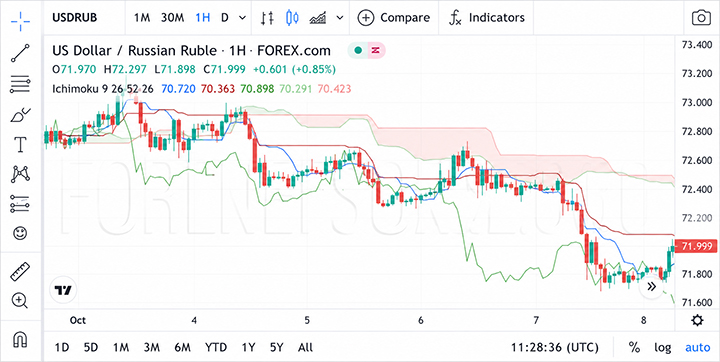720x362 pixels.
Task: Click the Ichimoku value 70.898
Action: (257, 89)
